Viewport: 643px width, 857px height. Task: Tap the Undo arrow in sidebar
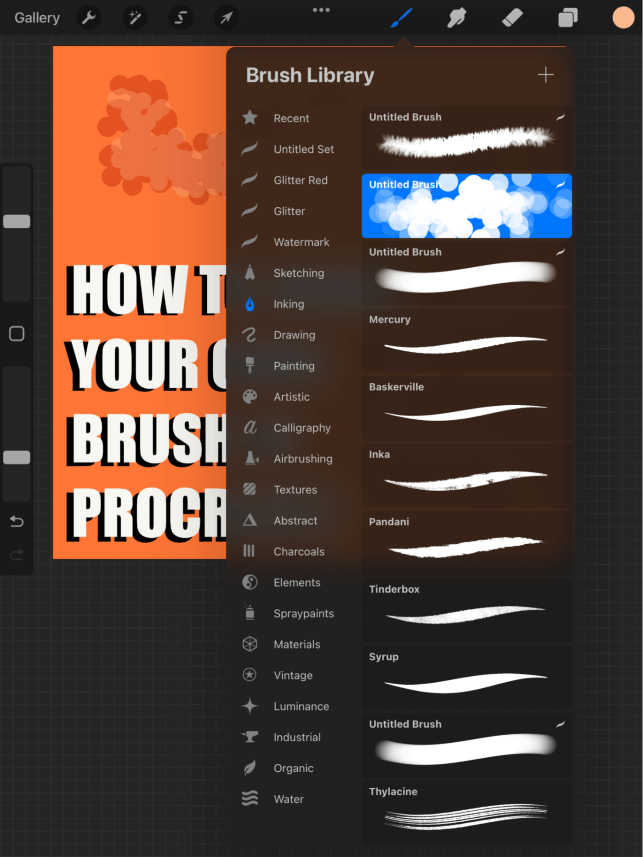[17, 521]
